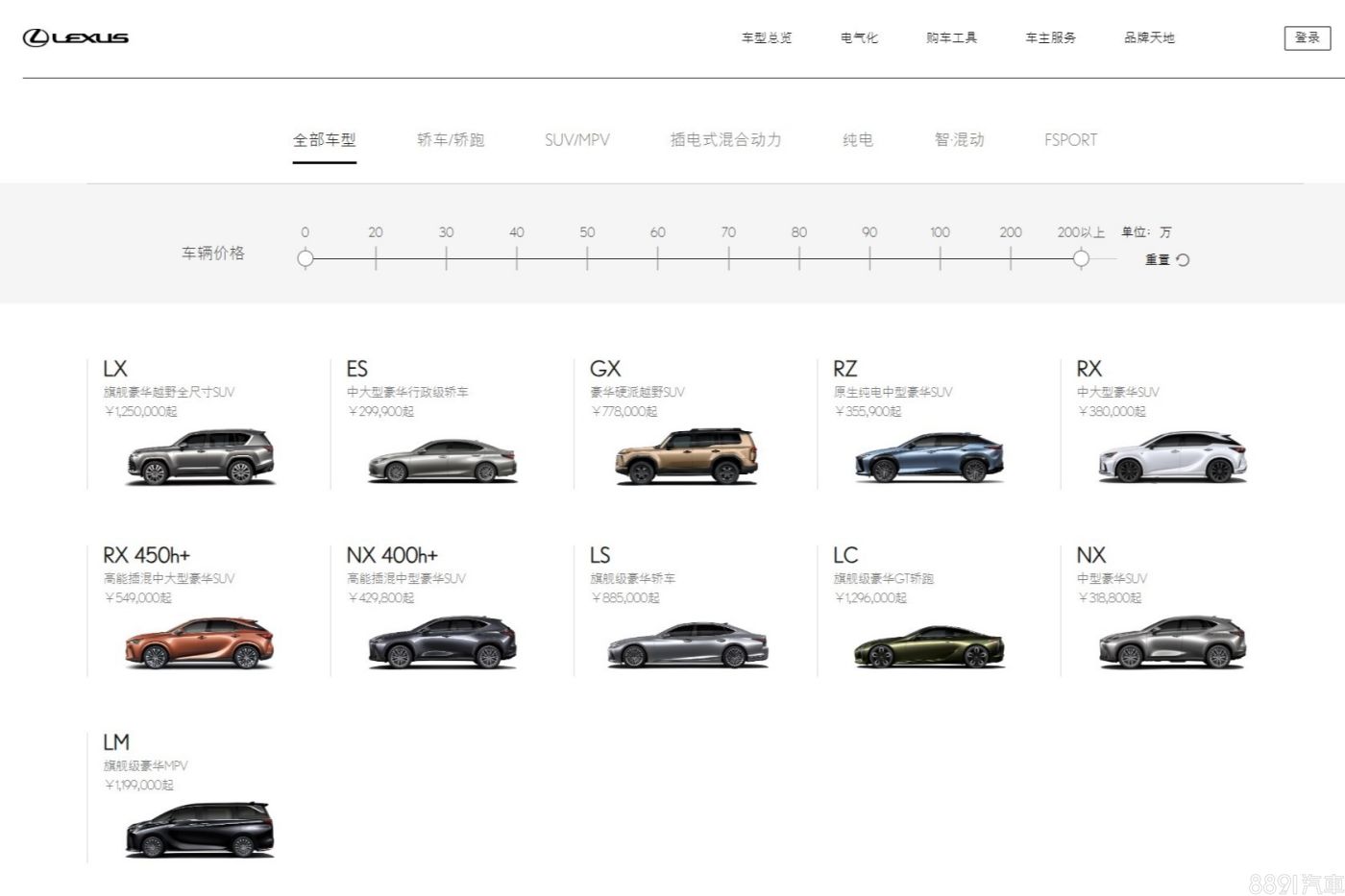Screen dimensions: 1345x896
Task: Click the reset (重置) refresh icon
Action: (x=1183, y=259)
